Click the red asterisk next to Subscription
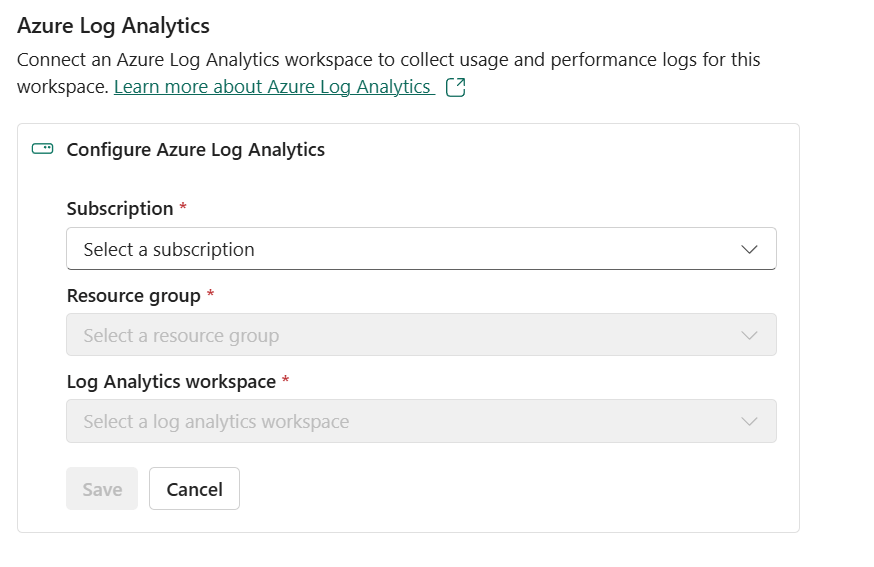Image resolution: width=874 pixels, height=567 pixels. point(183,208)
